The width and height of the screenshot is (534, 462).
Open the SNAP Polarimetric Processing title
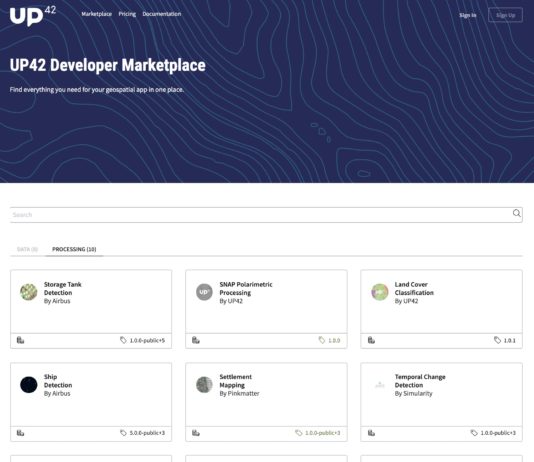[246, 288]
